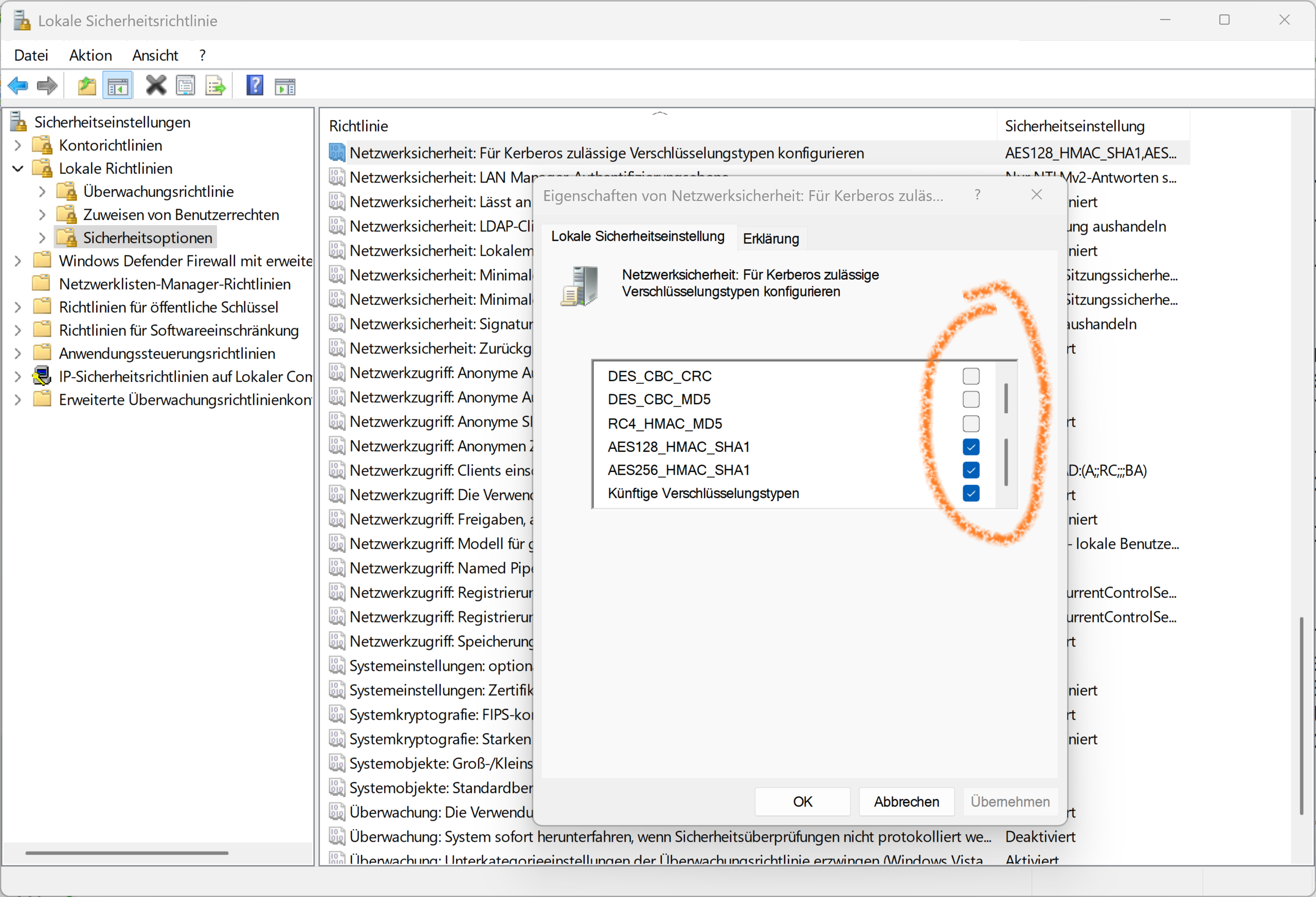Open Properties via toolbar icon
Image resolution: width=1316 pixels, height=897 pixels.
click(185, 86)
